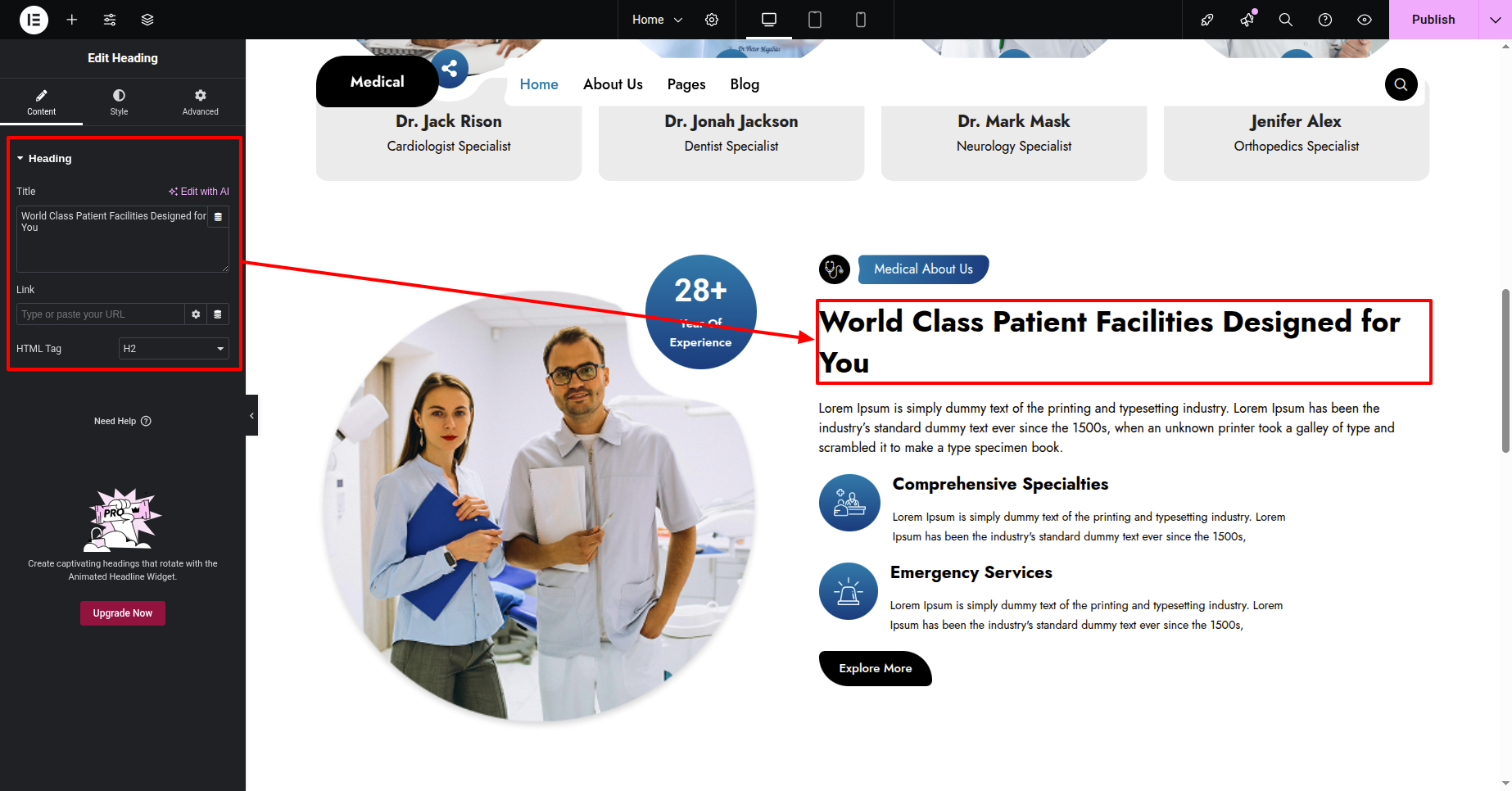The height and width of the screenshot is (791, 1512).
Task: Click the What's New megaphone icon
Action: (1247, 20)
